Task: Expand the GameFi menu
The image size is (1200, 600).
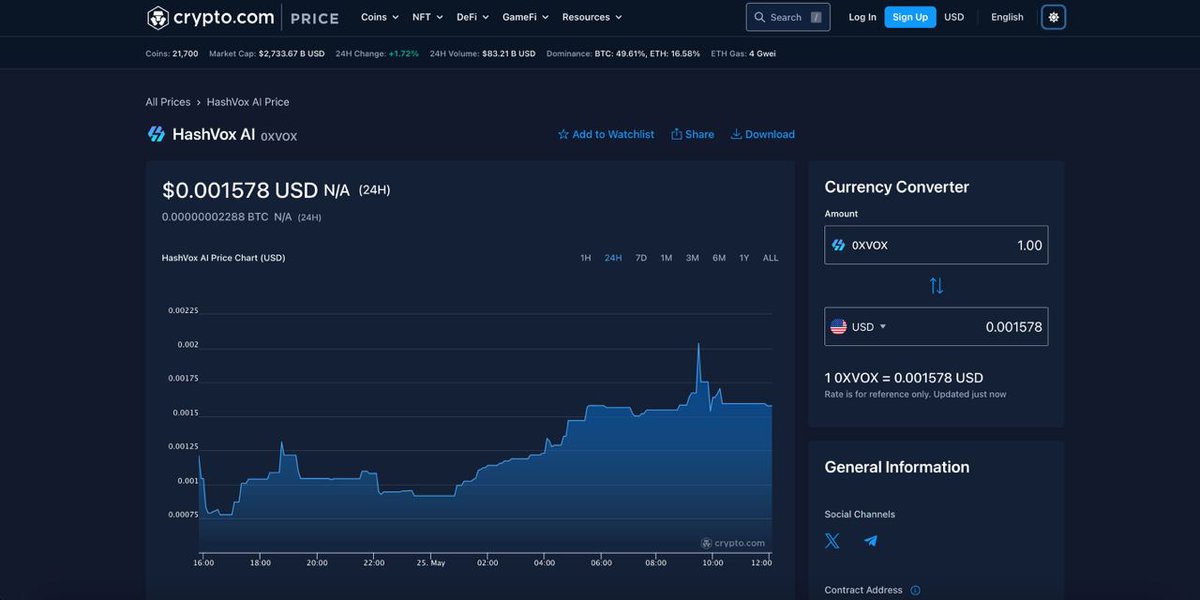Action: 526,17
